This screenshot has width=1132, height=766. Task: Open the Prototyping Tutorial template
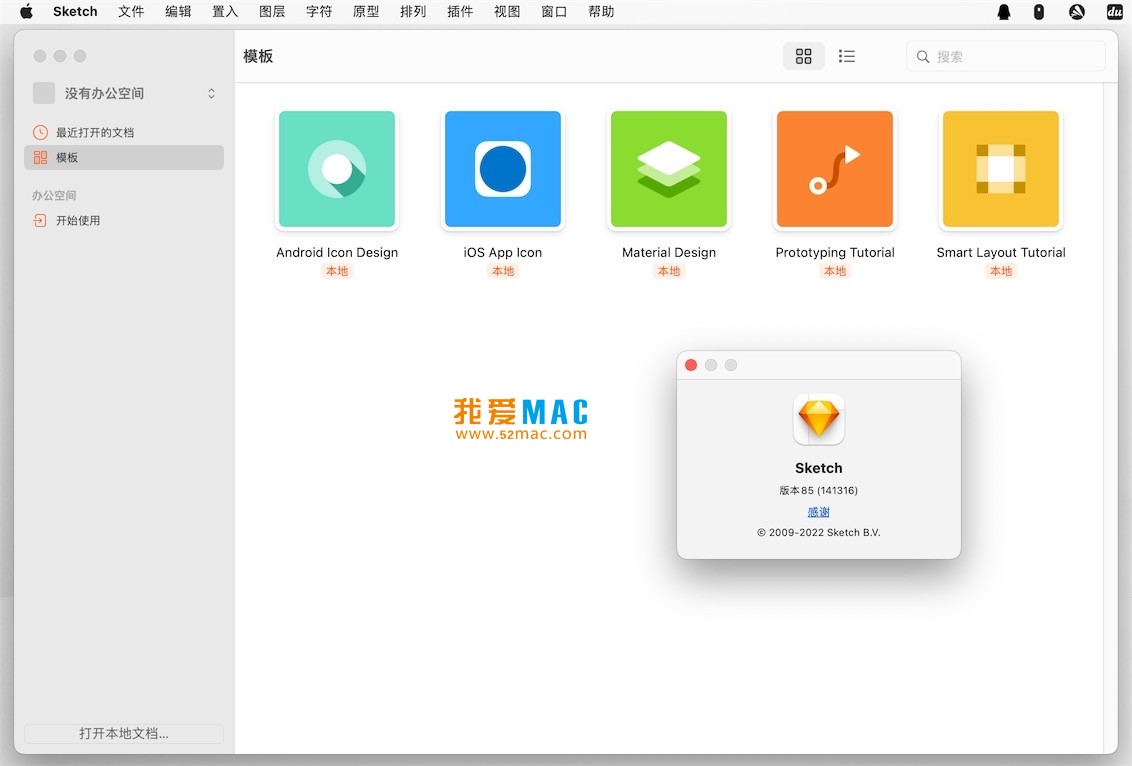tap(834, 169)
